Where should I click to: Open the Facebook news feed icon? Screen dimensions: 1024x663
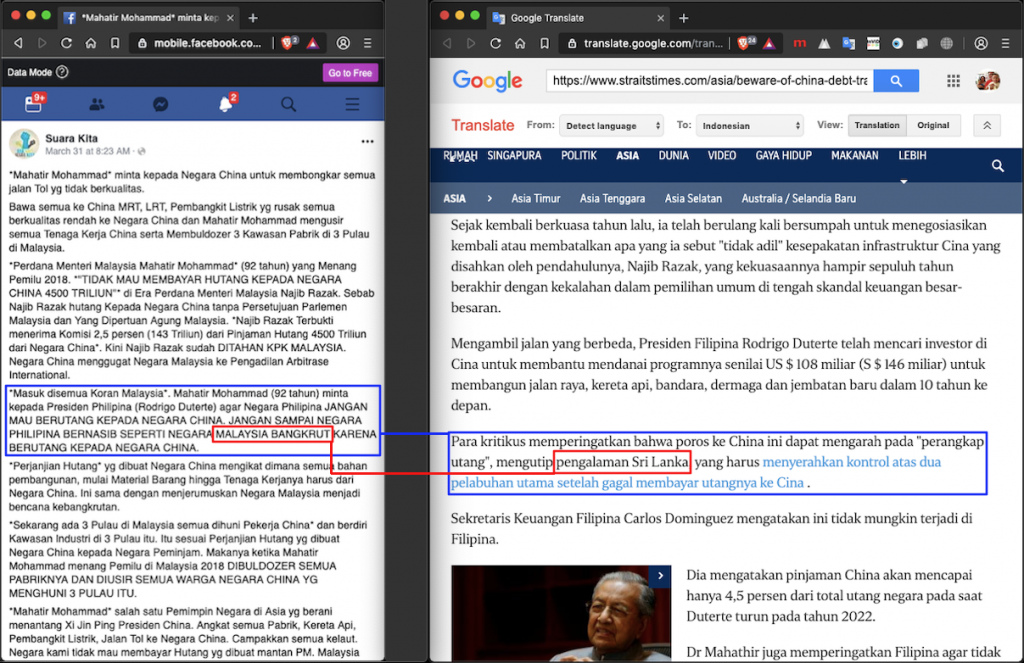(x=34, y=103)
